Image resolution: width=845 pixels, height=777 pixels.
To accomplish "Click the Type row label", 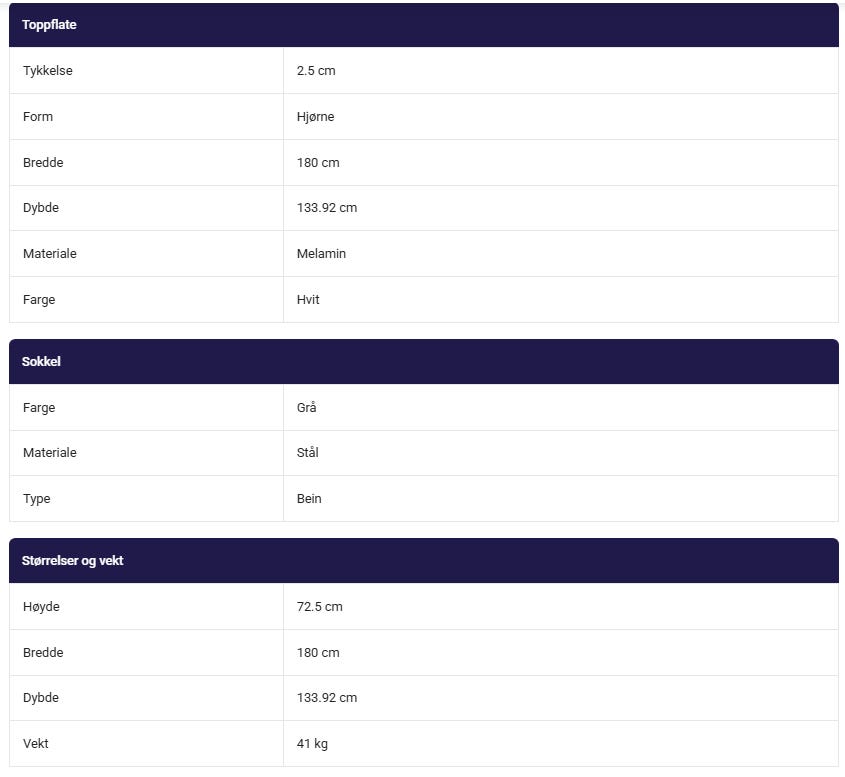I will (x=37, y=499).
